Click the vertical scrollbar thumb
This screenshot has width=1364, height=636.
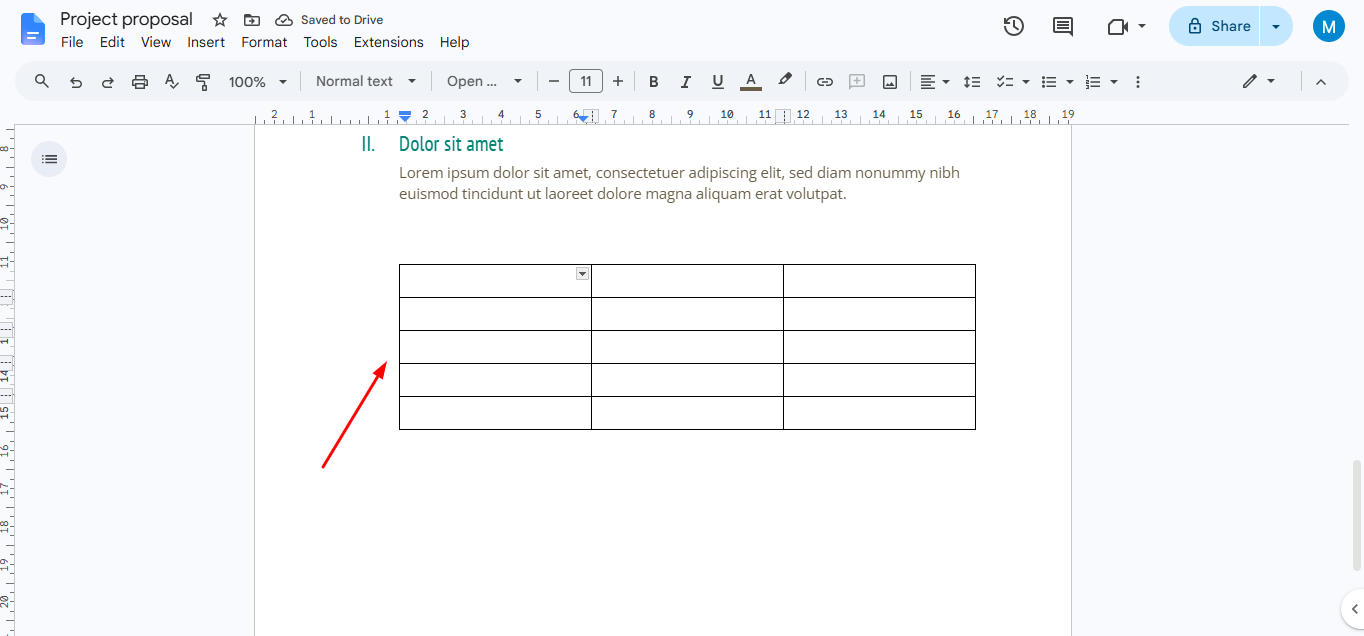point(1357,514)
